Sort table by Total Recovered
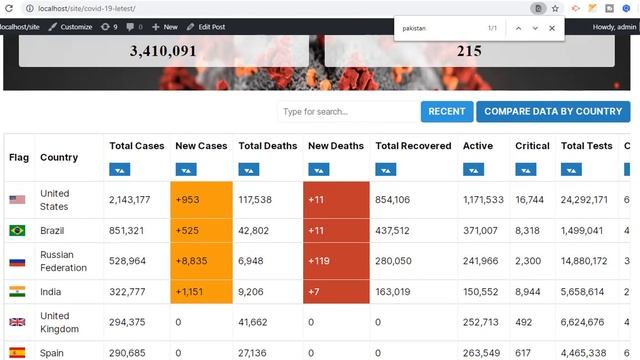 [x=386, y=169]
